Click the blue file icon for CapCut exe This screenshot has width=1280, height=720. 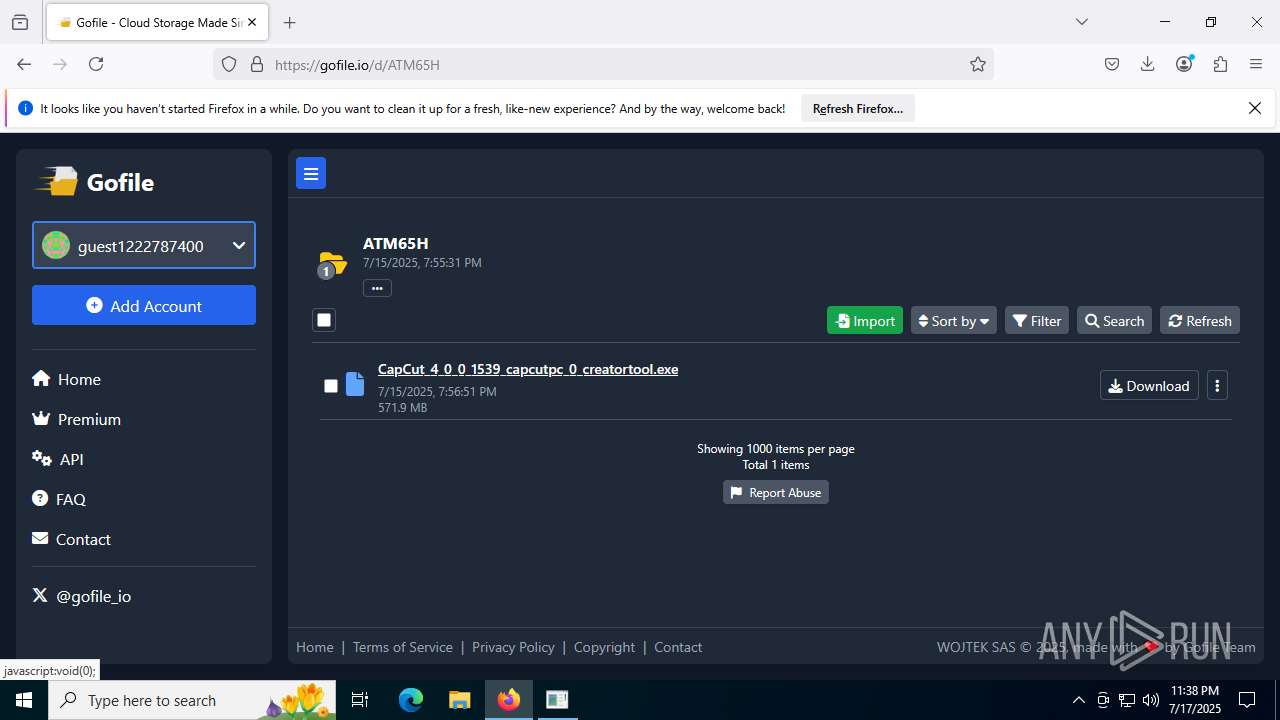click(x=355, y=385)
